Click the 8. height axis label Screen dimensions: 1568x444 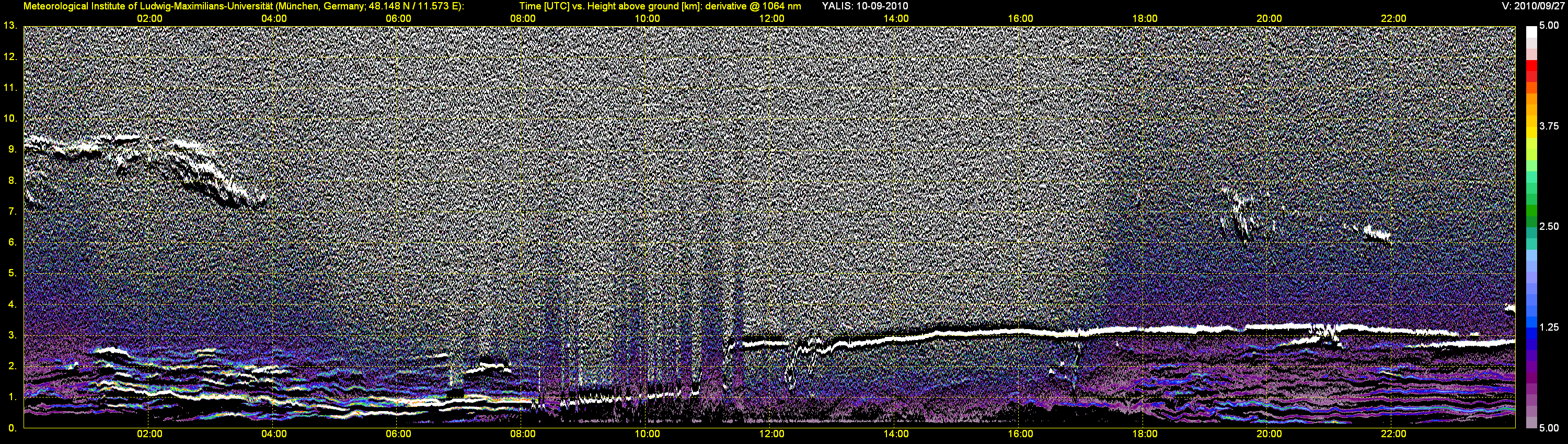click(13, 181)
